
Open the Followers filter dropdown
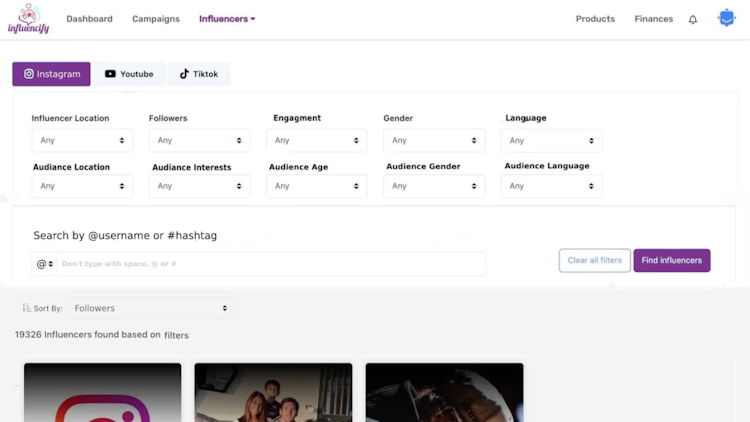[x=199, y=141]
